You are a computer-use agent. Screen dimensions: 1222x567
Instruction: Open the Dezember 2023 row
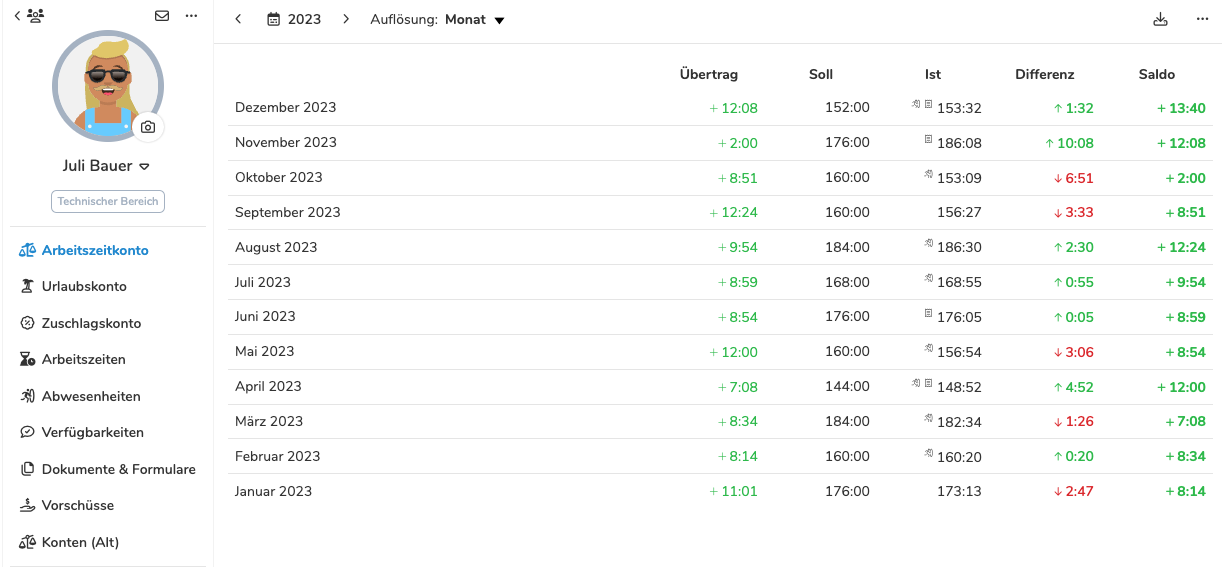point(720,108)
